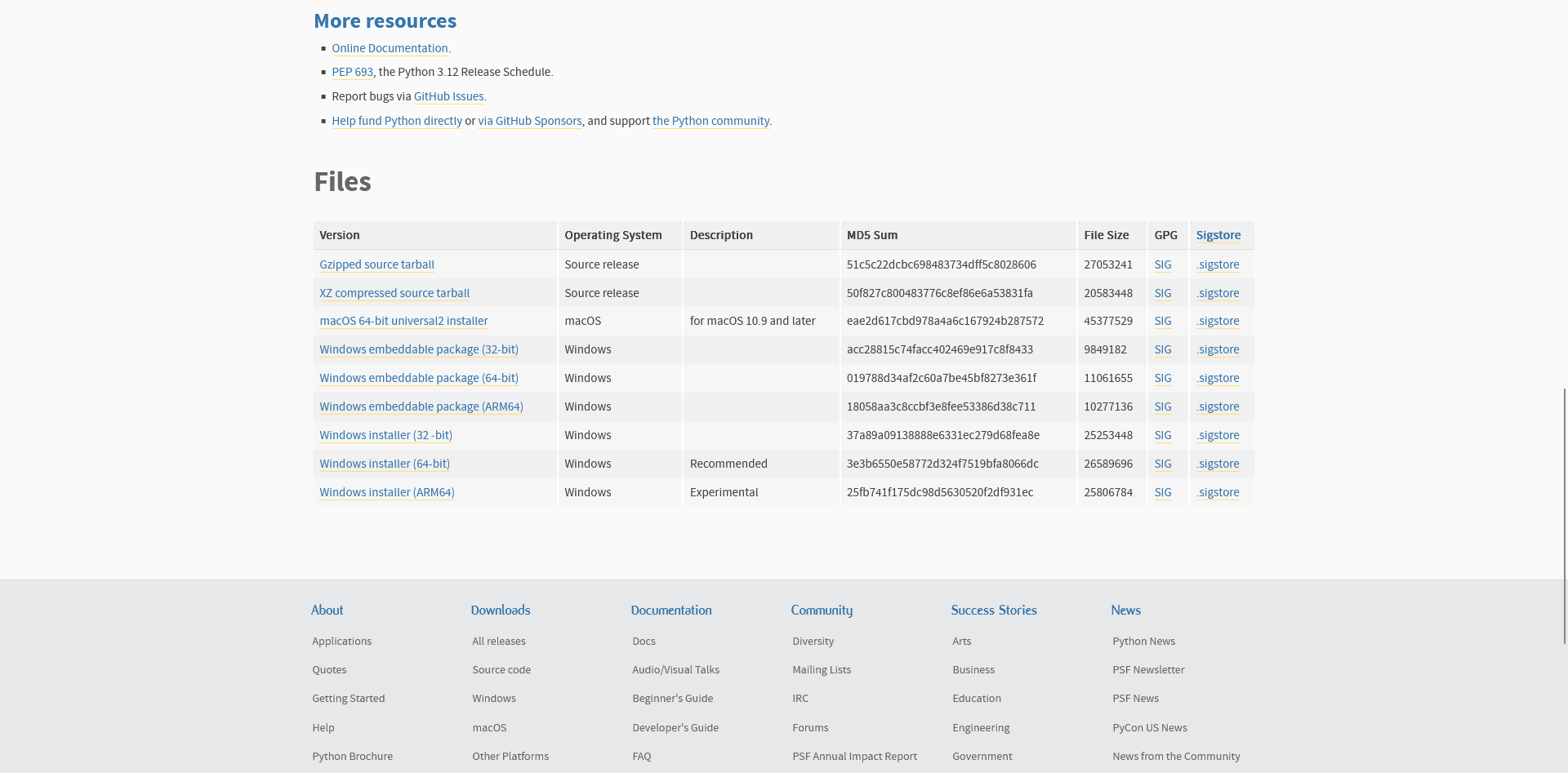The height and width of the screenshot is (773, 1568).
Task: Open 'via GitHub Sponsors' link
Action: coord(530,121)
